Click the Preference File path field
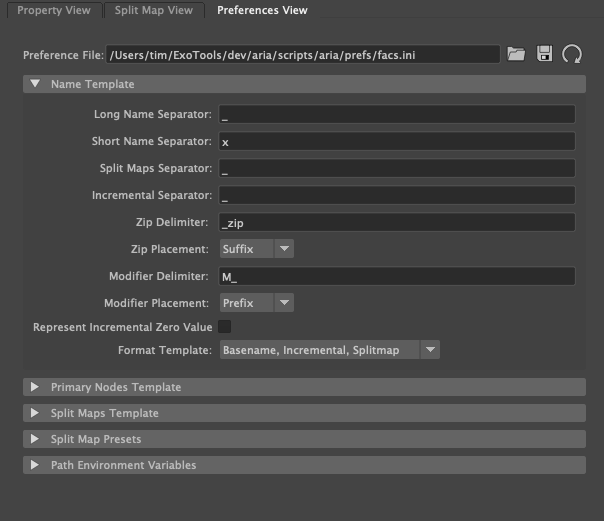The width and height of the screenshot is (604, 521). click(303, 54)
